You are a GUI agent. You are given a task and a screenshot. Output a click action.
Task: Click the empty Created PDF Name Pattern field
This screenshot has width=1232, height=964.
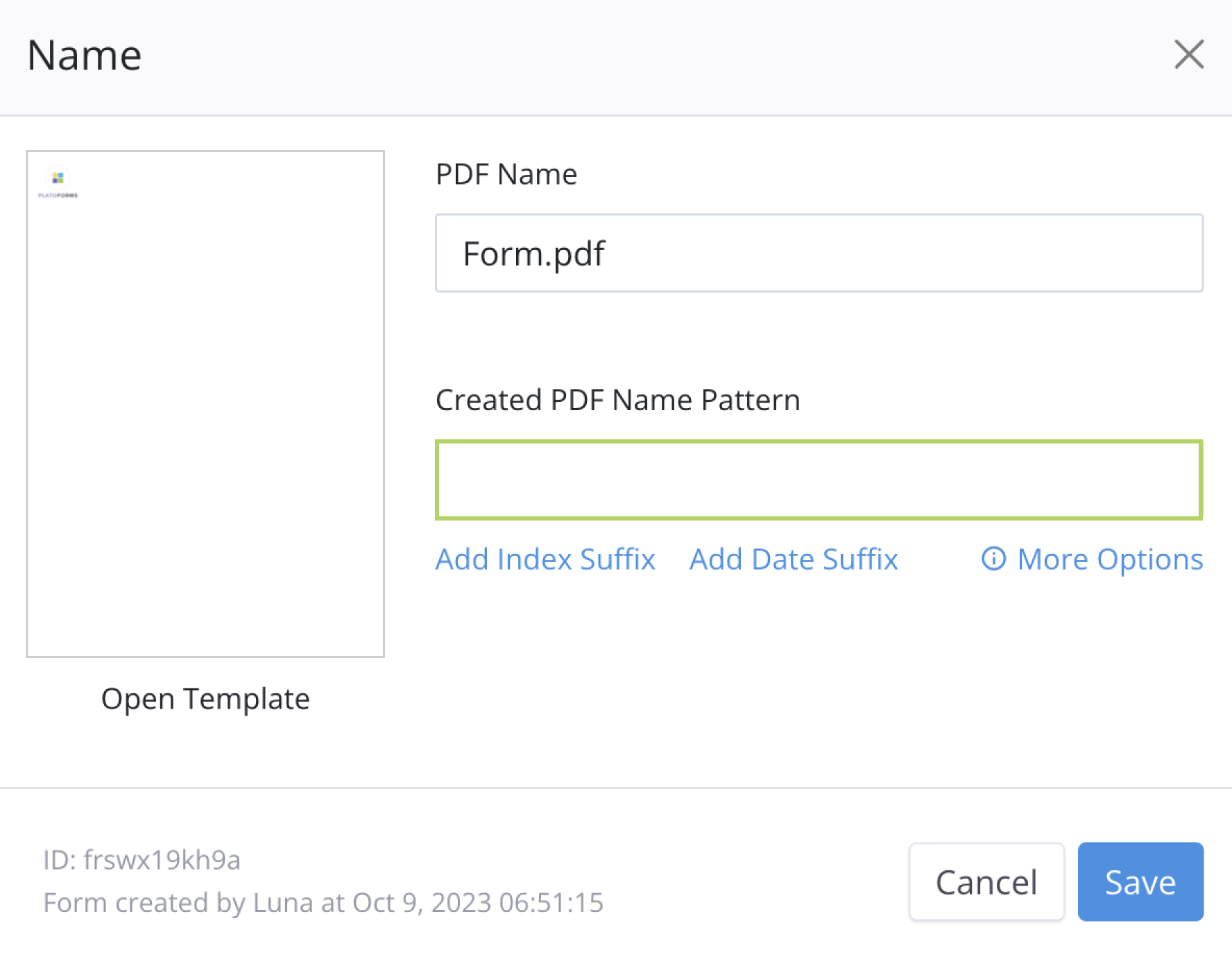[x=819, y=480]
